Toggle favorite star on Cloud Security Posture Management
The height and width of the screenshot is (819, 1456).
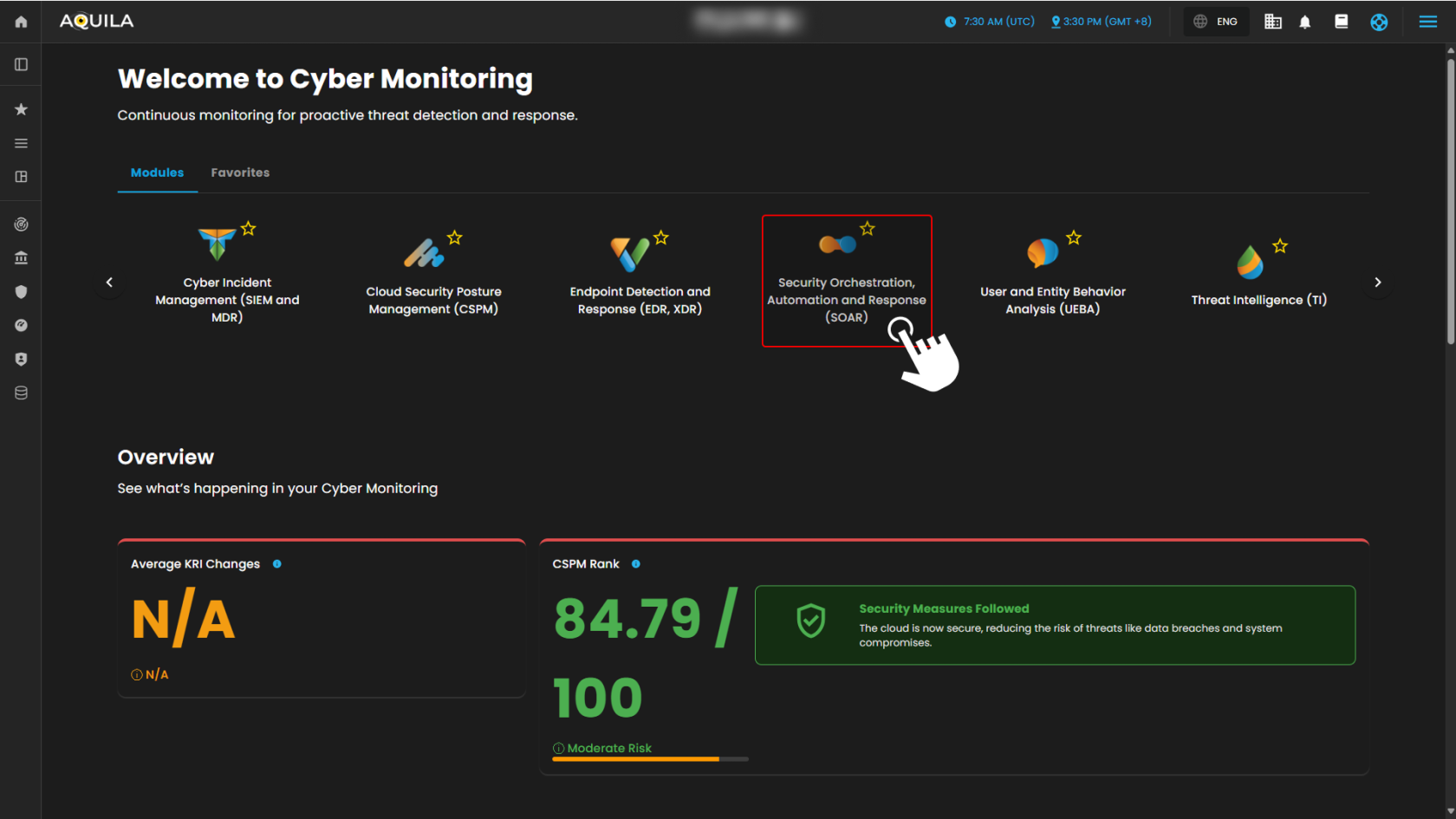point(454,237)
